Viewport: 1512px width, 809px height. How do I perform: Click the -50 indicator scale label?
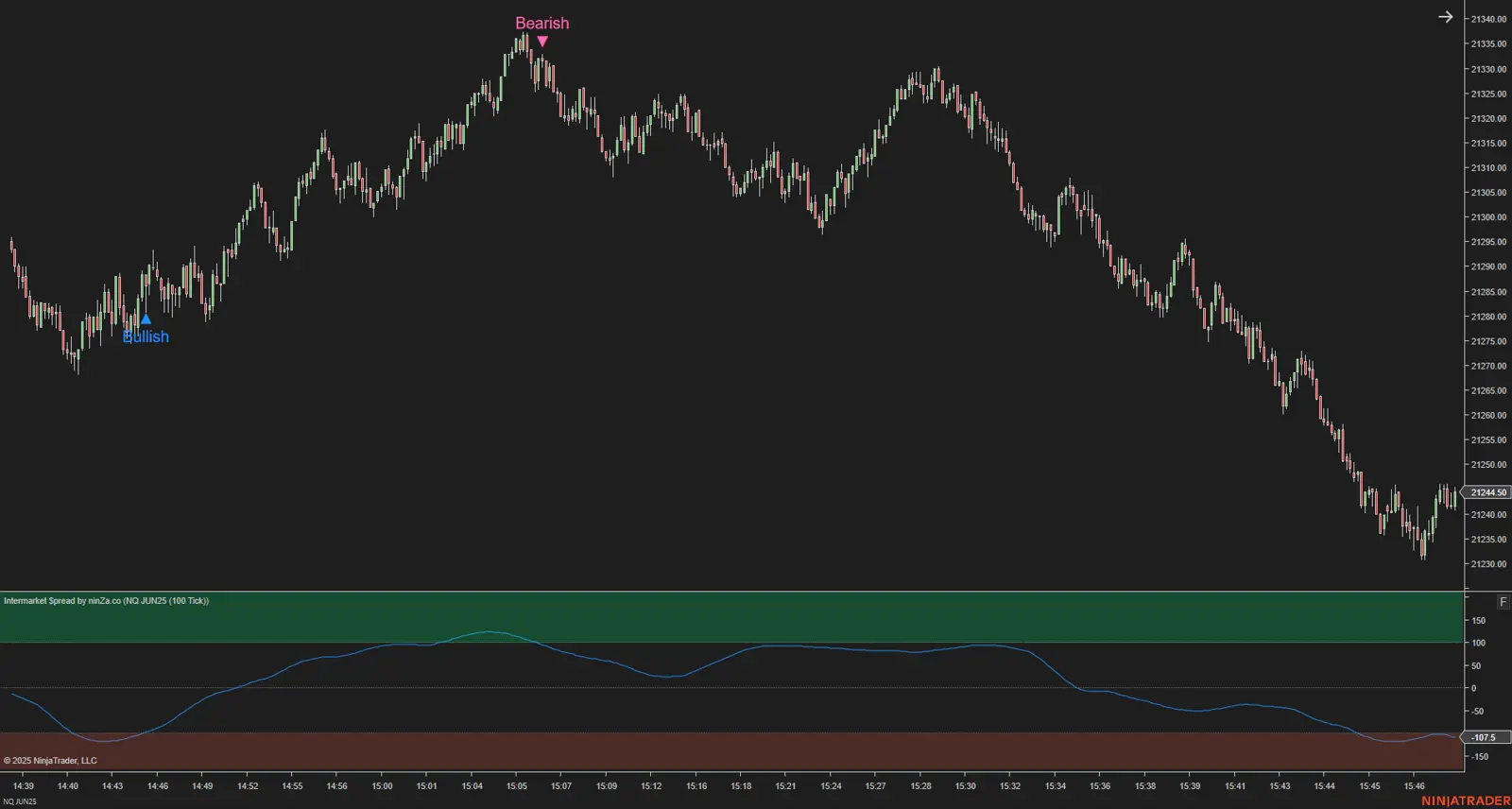pos(1477,712)
